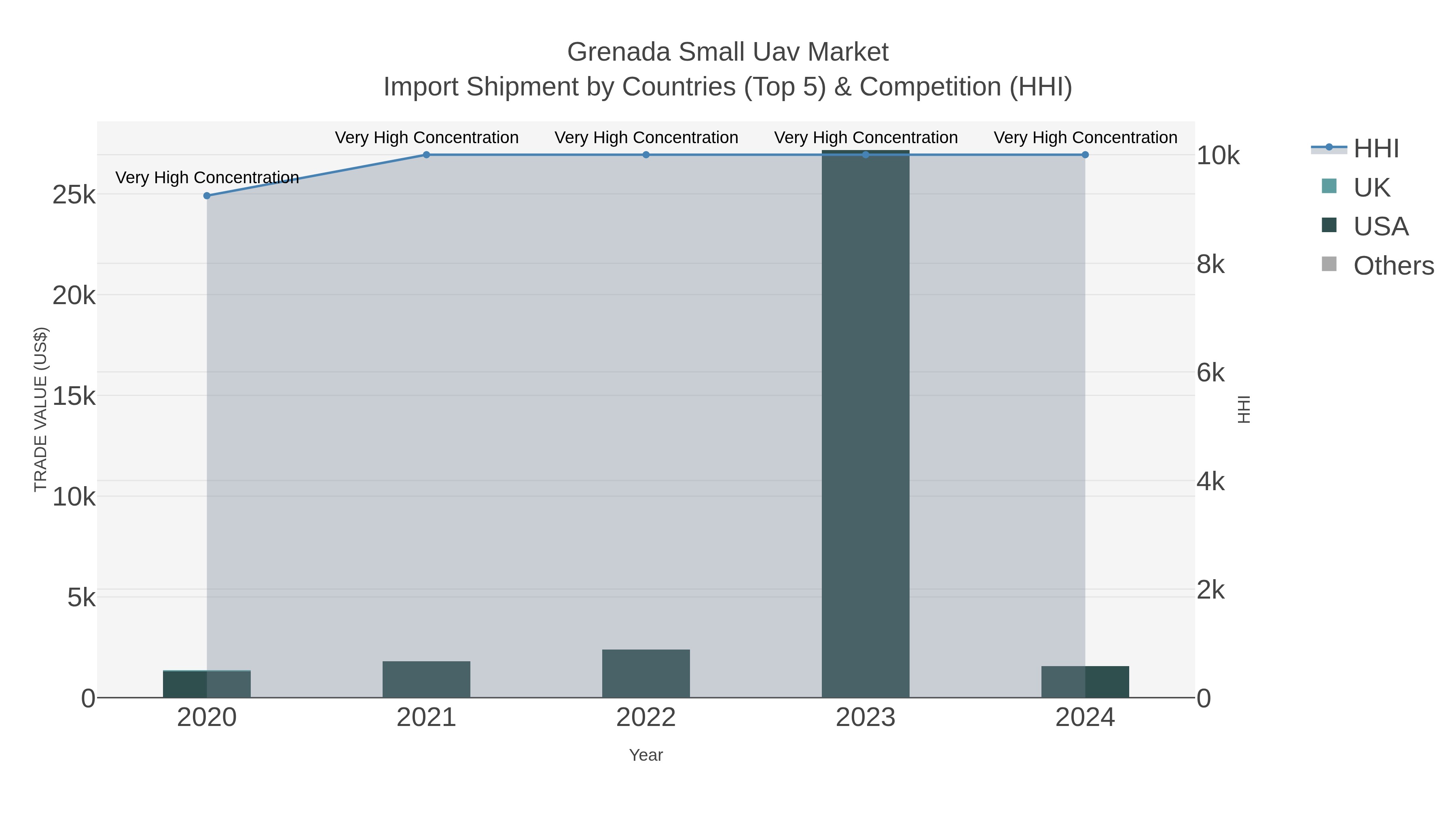The image size is (1456, 819).
Task: Click the 2020 x-axis label
Action: 207,718
